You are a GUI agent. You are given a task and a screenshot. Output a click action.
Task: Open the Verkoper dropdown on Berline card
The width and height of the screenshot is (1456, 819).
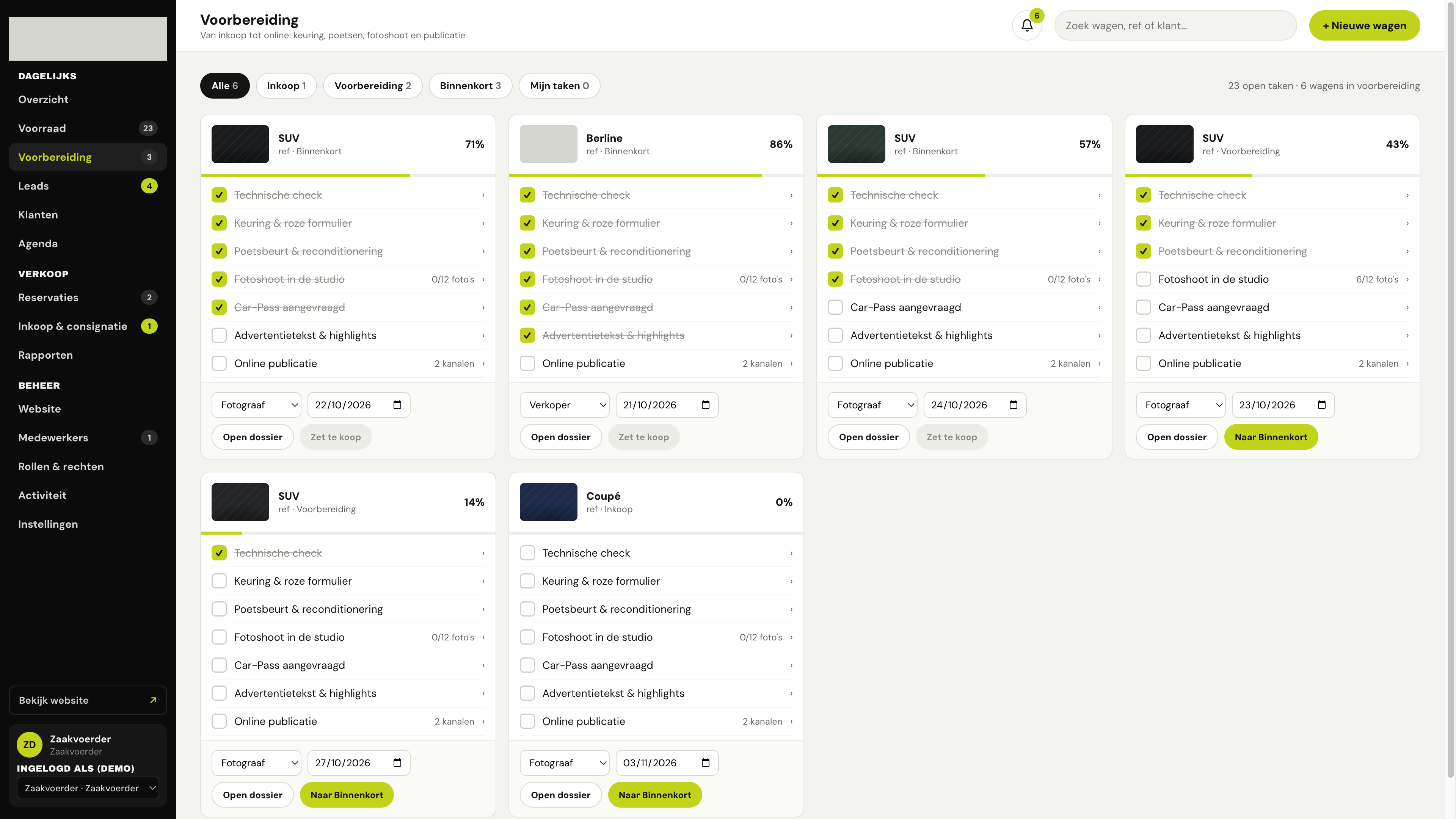(x=565, y=405)
